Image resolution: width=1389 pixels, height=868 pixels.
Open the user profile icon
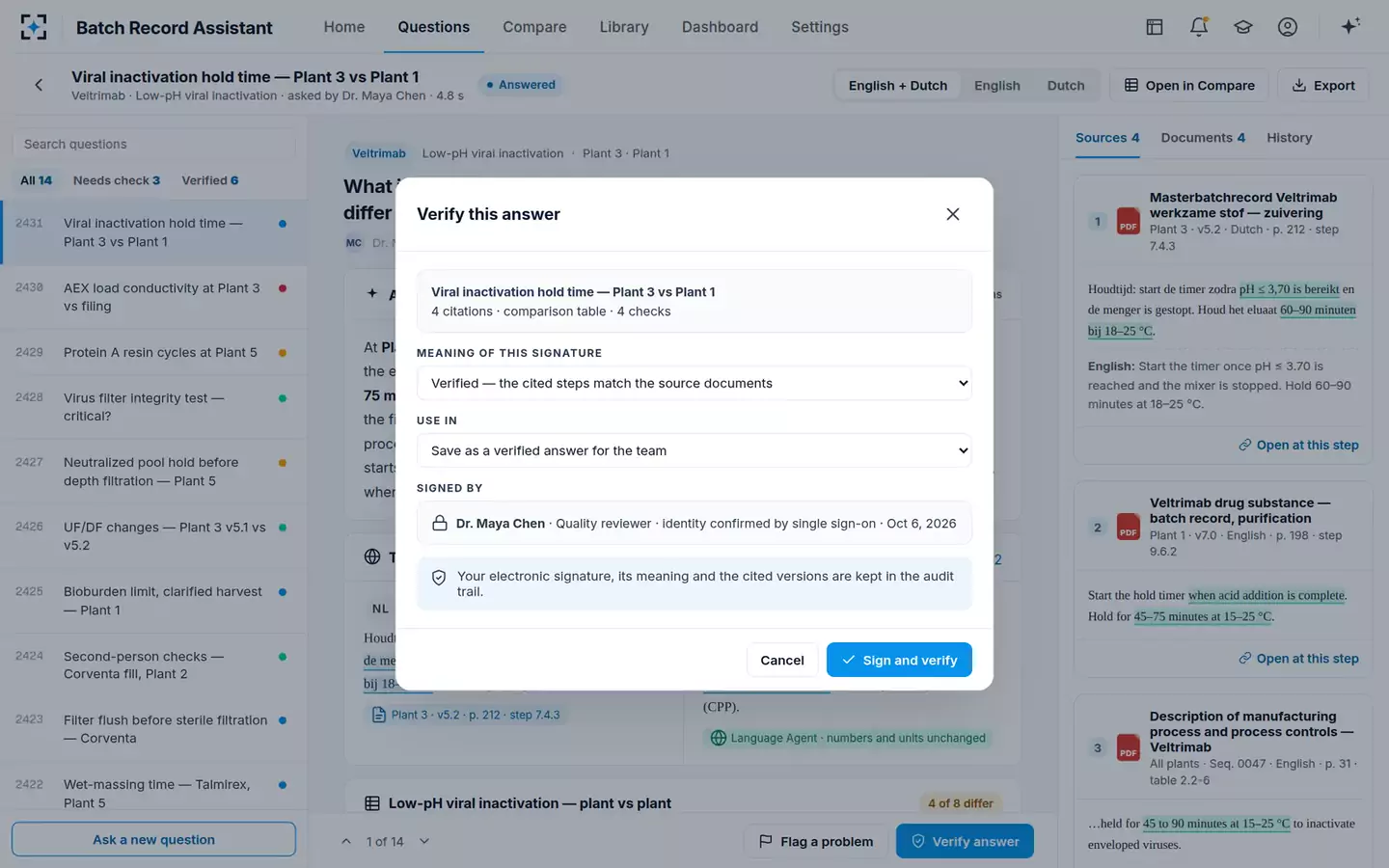pos(1288,27)
